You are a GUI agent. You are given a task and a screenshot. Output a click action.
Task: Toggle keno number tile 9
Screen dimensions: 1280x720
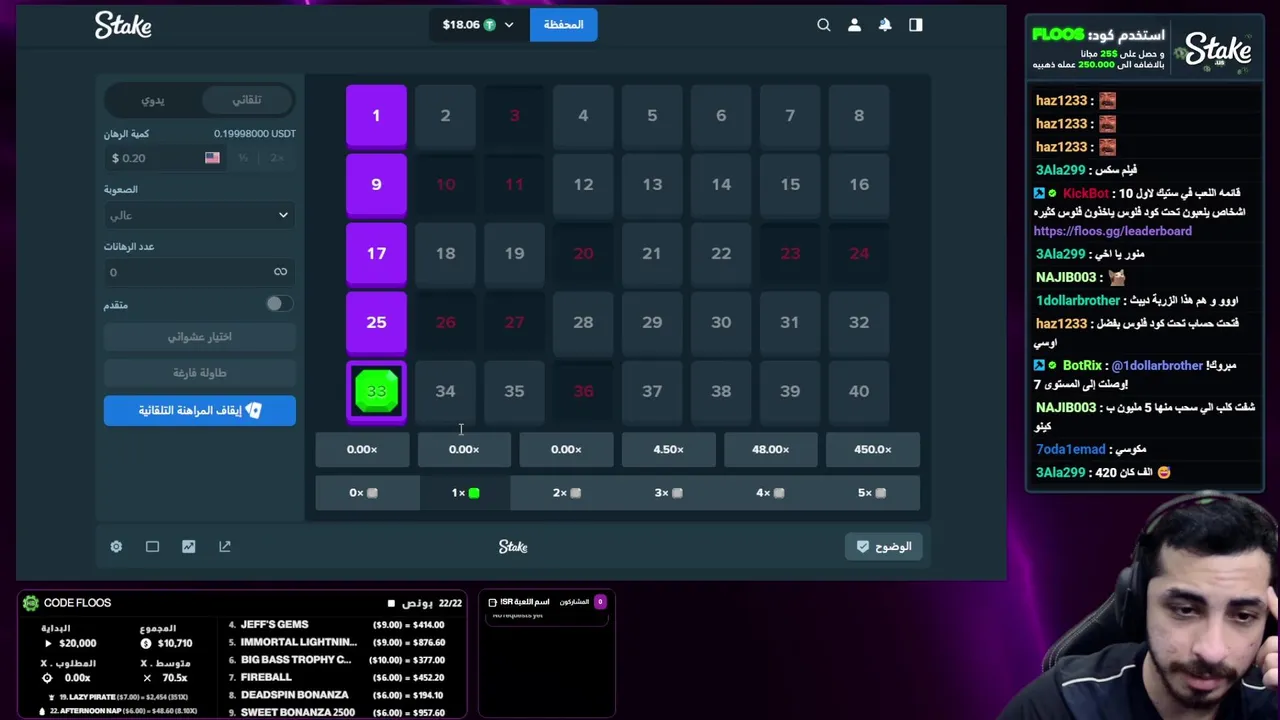coord(376,185)
